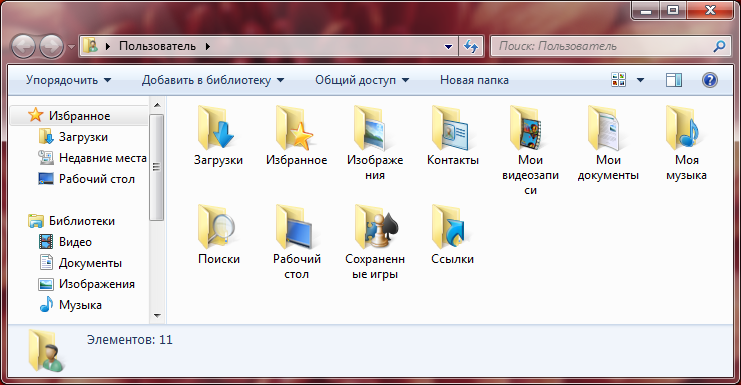Toggle the preview pane button
The height and width of the screenshot is (385, 741).
tap(674, 80)
